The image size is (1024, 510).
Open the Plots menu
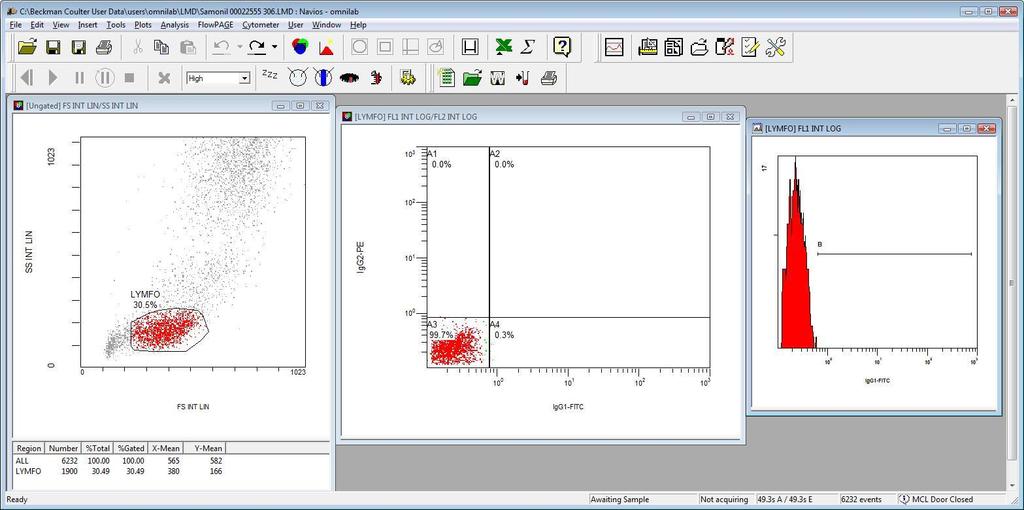tap(143, 25)
